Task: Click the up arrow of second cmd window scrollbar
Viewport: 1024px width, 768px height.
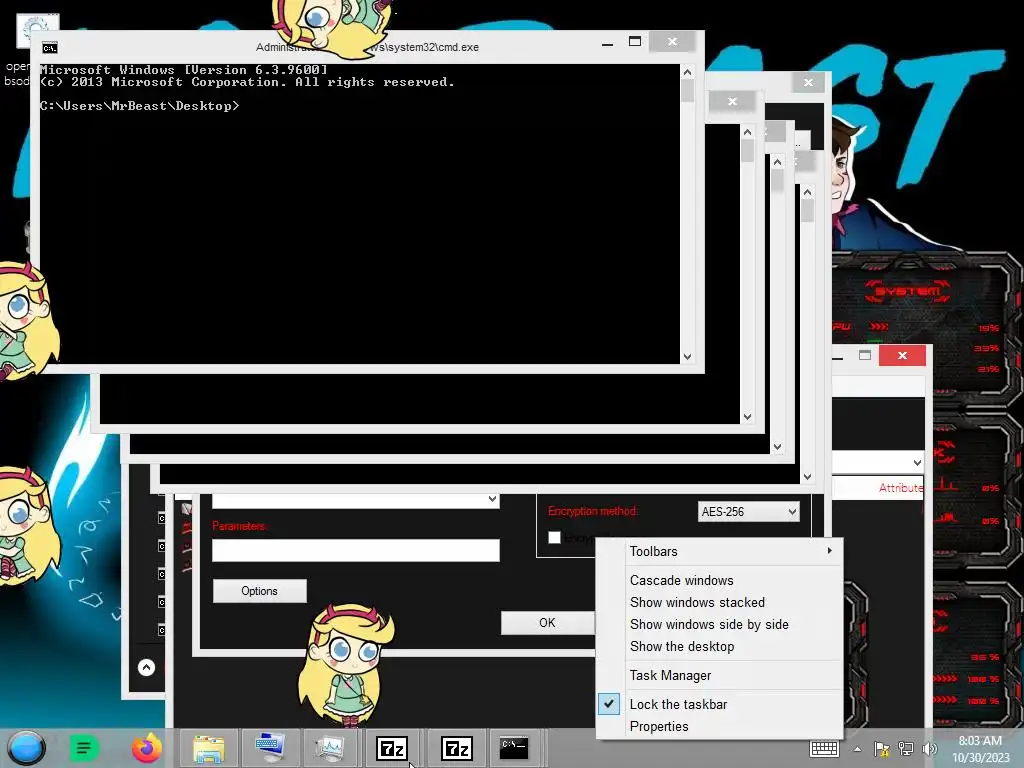Action: point(747,132)
